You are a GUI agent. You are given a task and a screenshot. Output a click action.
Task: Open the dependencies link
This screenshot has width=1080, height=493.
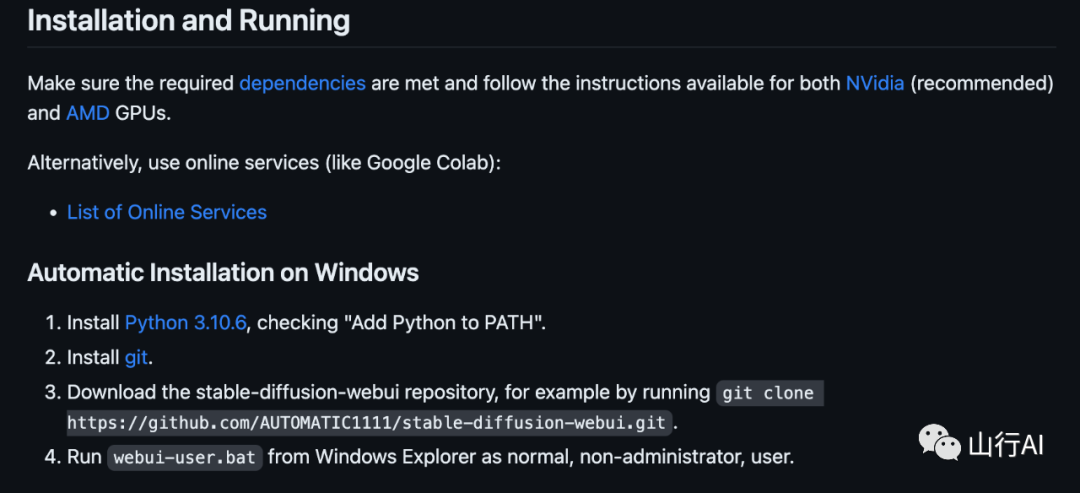pyautogui.click(x=302, y=84)
